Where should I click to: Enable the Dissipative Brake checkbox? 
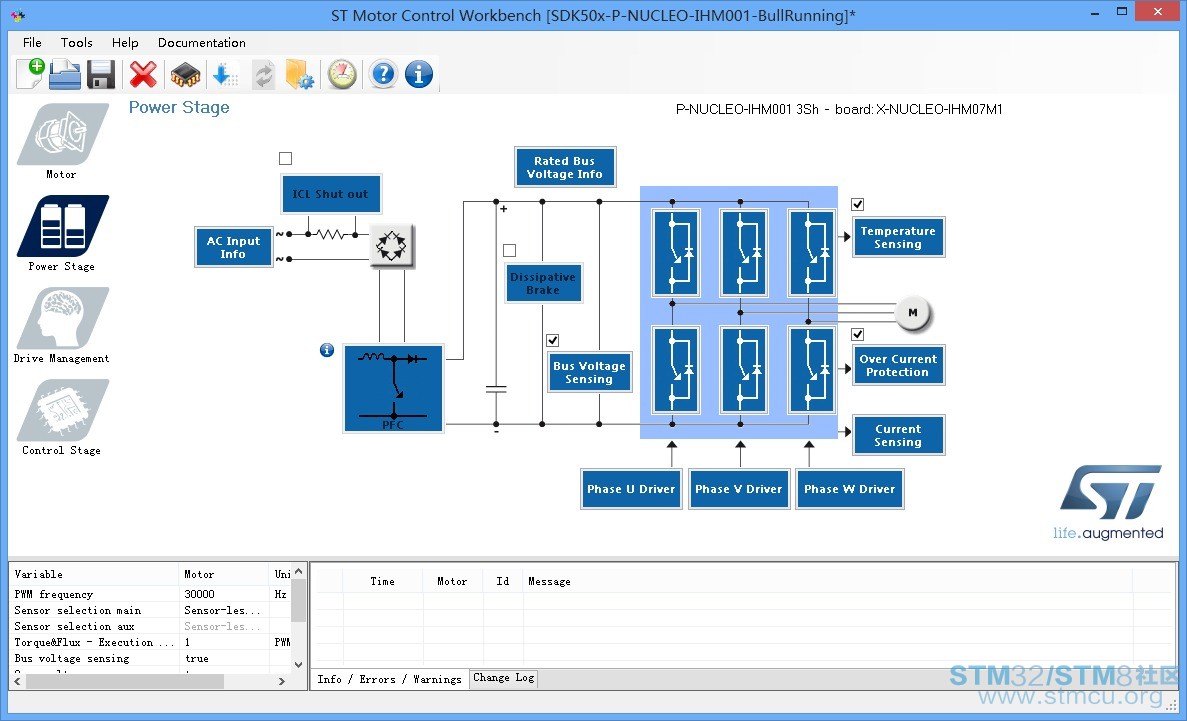(x=509, y=250)
